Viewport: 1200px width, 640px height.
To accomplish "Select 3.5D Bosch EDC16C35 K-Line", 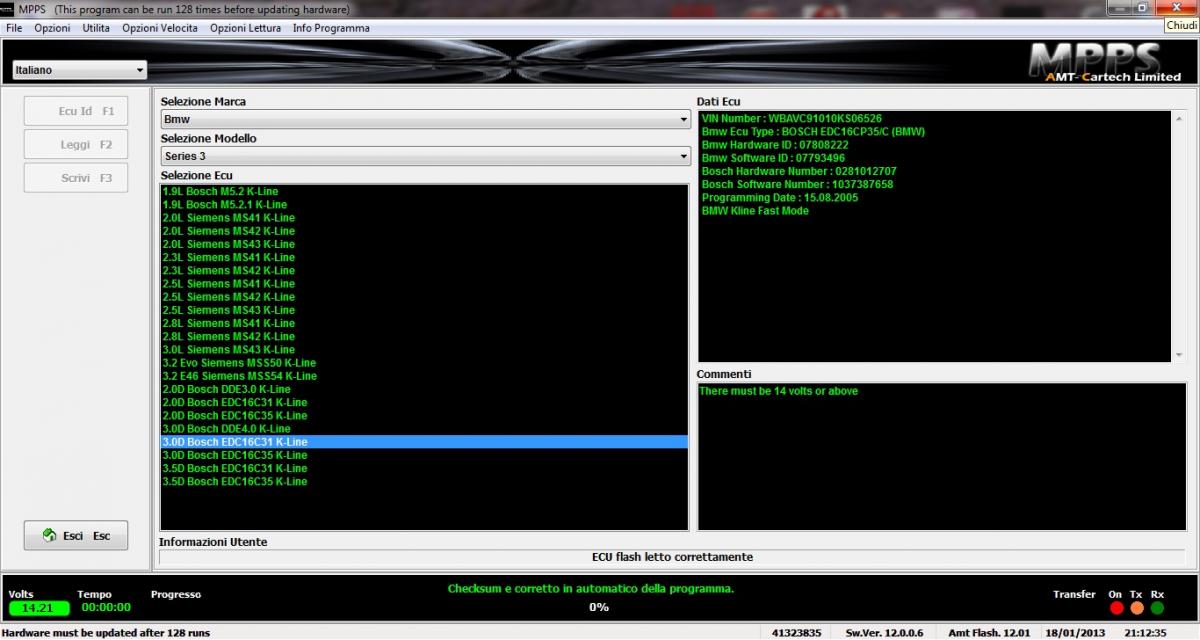I will tap(424, 481).
